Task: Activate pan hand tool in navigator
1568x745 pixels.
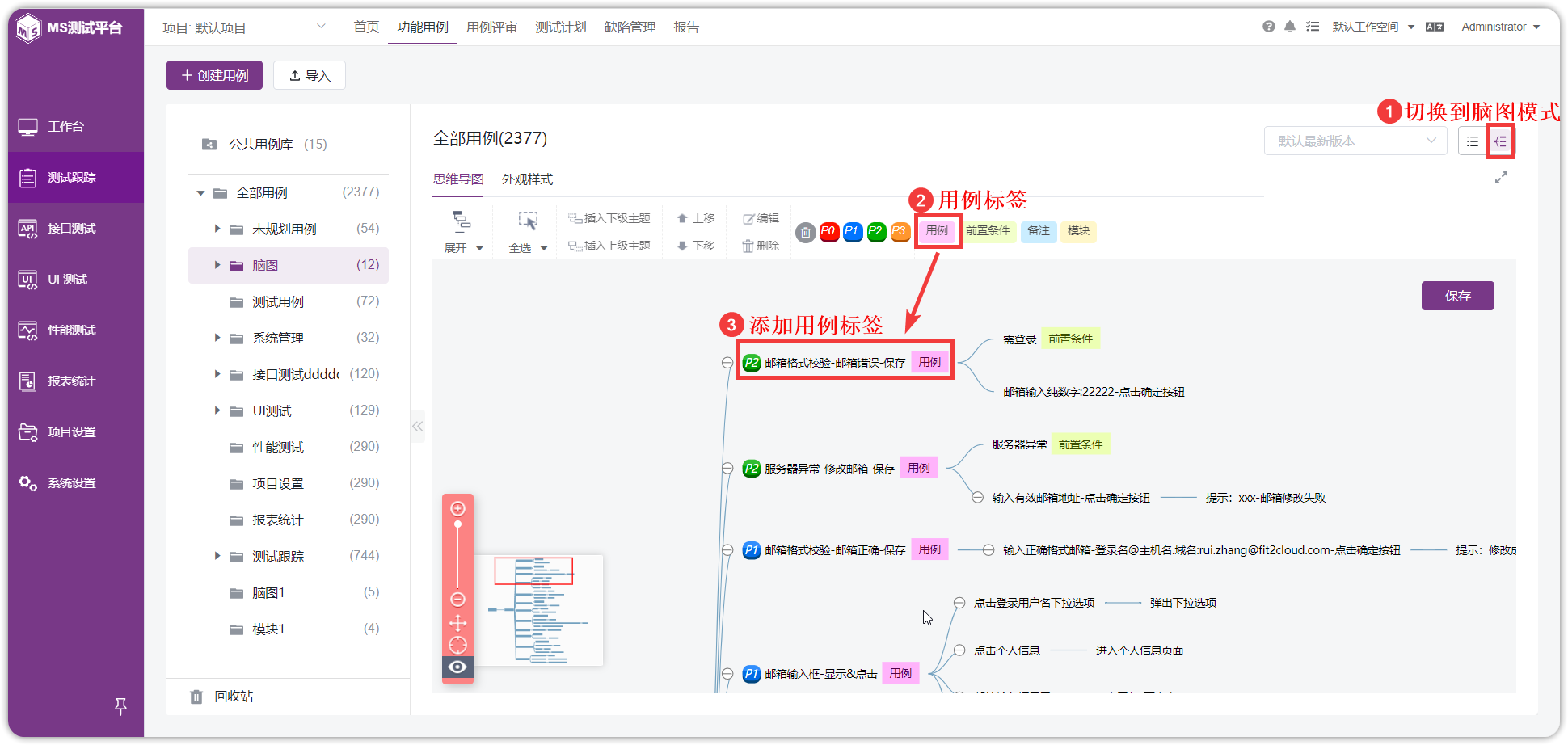Action: point(457,623)
